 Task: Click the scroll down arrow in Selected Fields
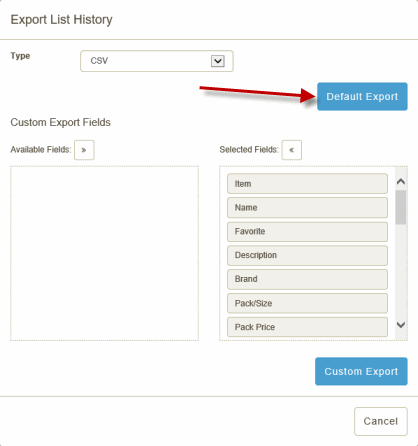point(401,325)
